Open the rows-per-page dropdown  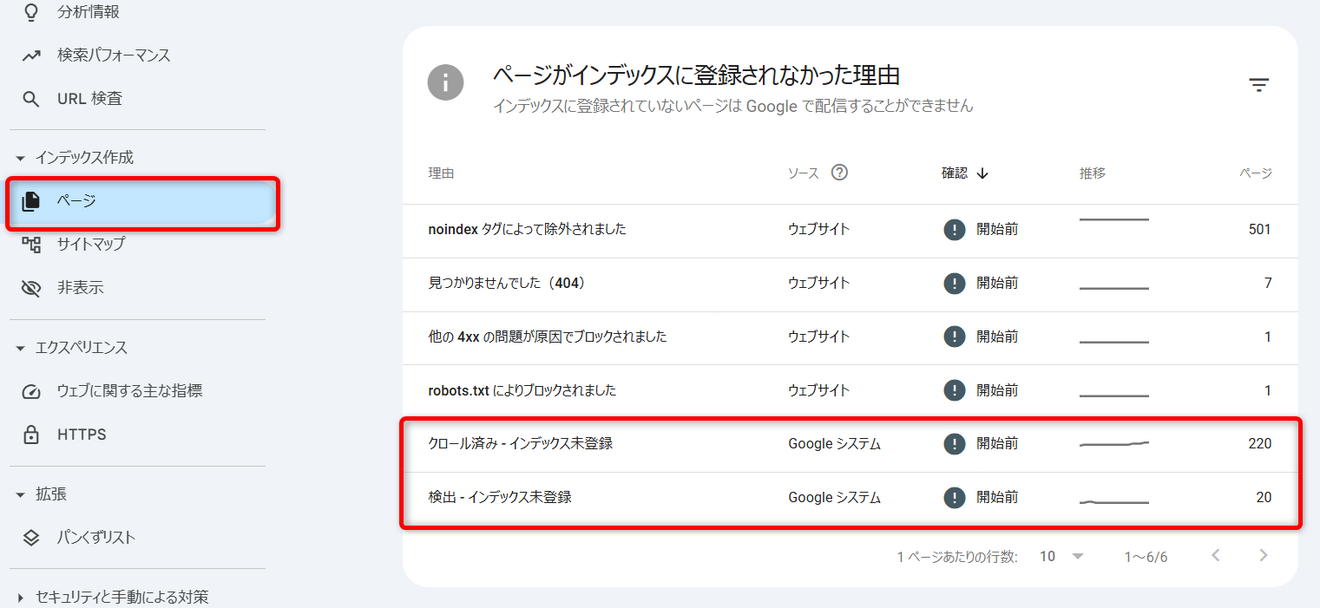[x=1060, y=556]
